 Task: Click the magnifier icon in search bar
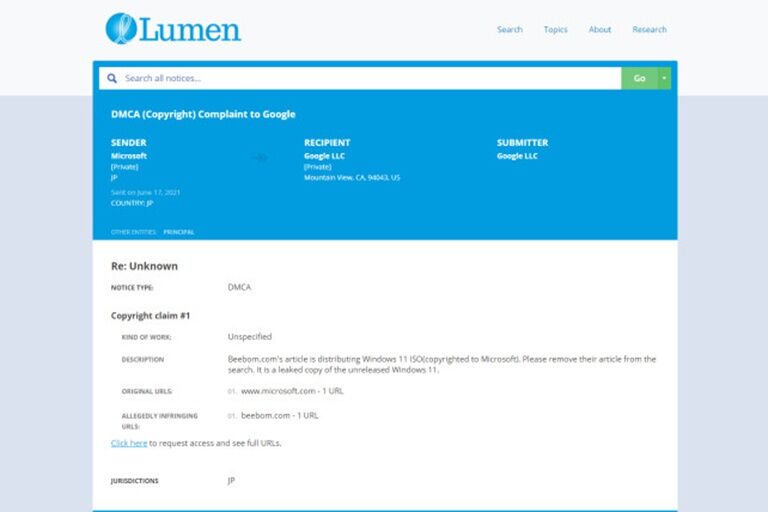point(112,78)
